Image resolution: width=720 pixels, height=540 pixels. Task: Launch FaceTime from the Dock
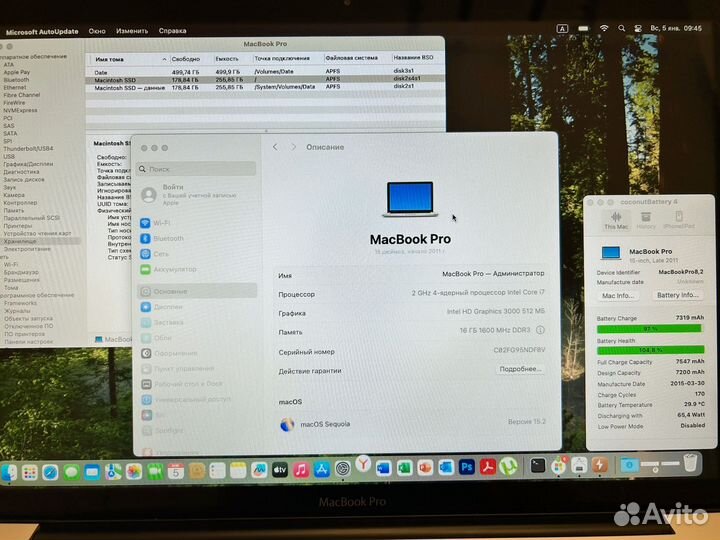(x=155, y=472)
